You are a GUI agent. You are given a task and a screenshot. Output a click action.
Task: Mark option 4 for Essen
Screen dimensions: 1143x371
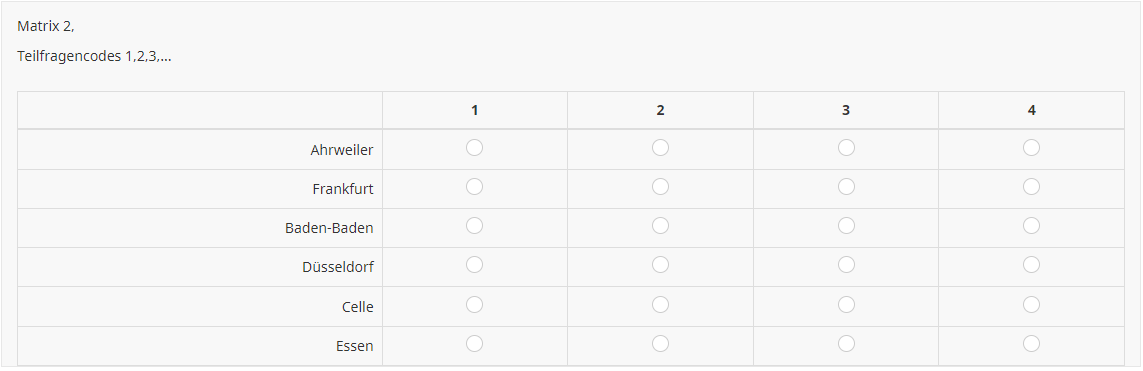click(x=1031, y=343)
